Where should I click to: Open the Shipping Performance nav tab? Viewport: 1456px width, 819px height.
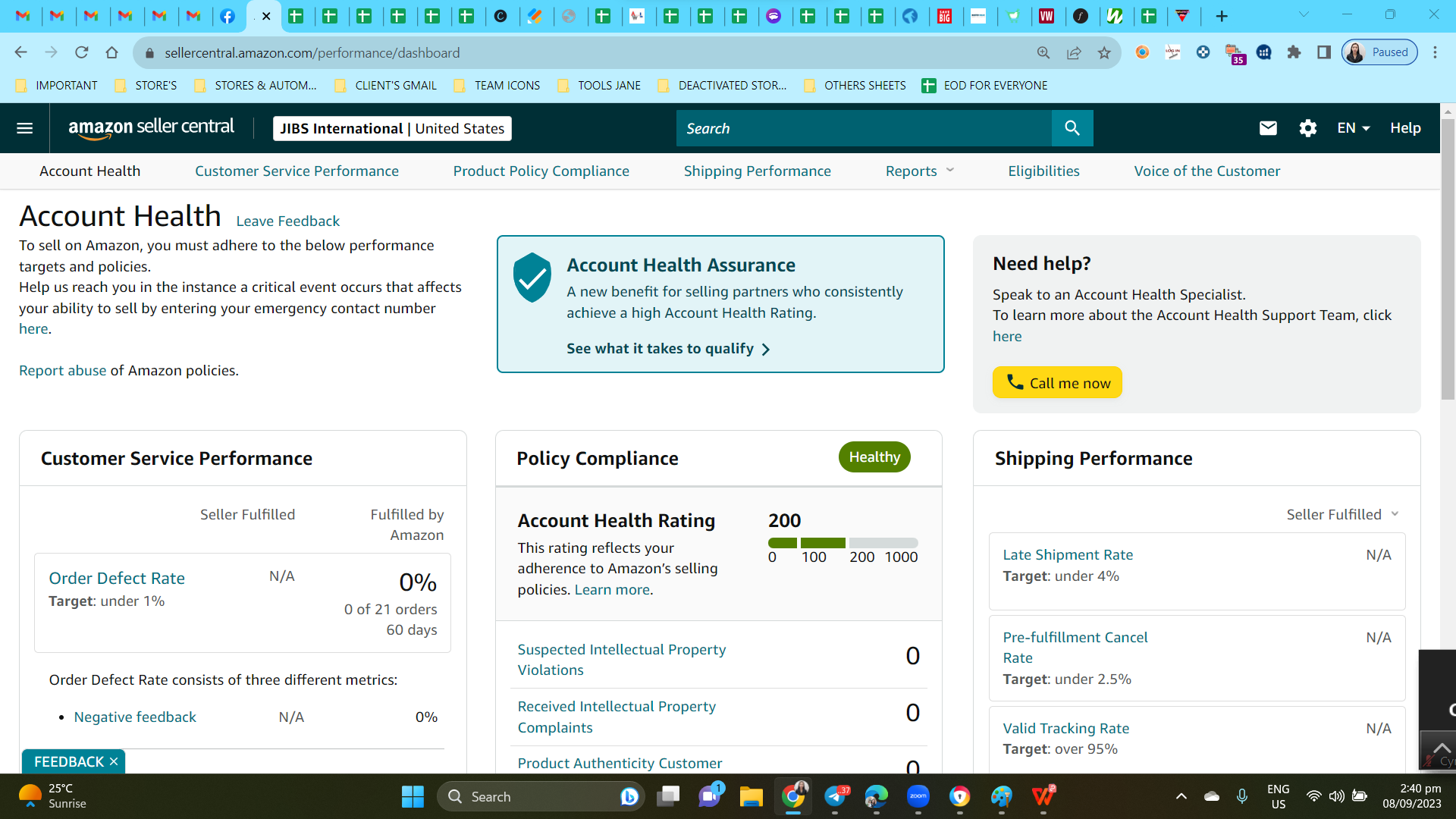tap(758, 171)
